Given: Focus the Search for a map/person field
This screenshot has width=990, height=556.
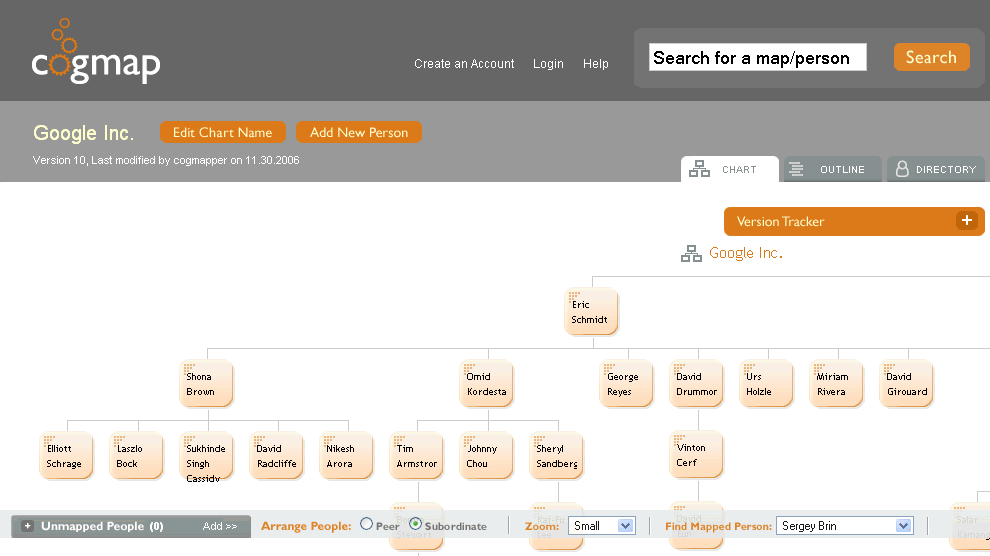Looking at the screenshot, I should coord(758,57).
